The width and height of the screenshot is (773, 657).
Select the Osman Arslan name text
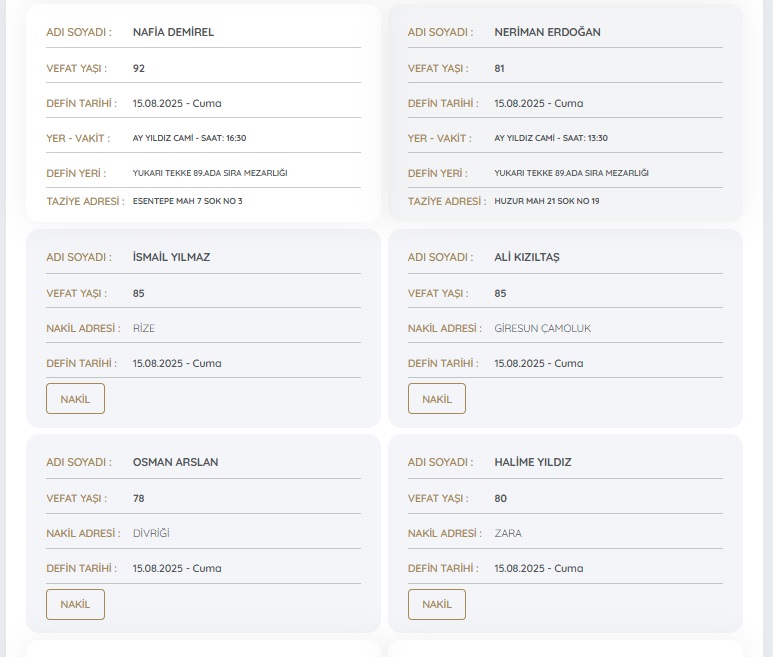pyautogui.click(x=175, y=462)
